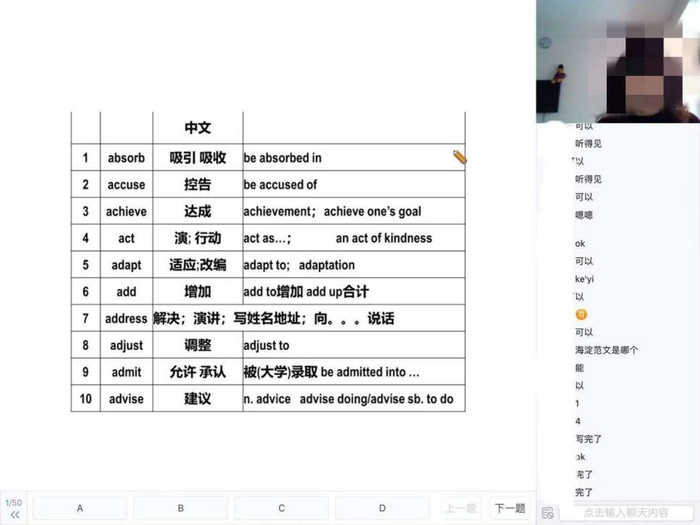Viewport: 700px width, 525px height.
Task: Choose answer option D
Action: click(382, 508)
